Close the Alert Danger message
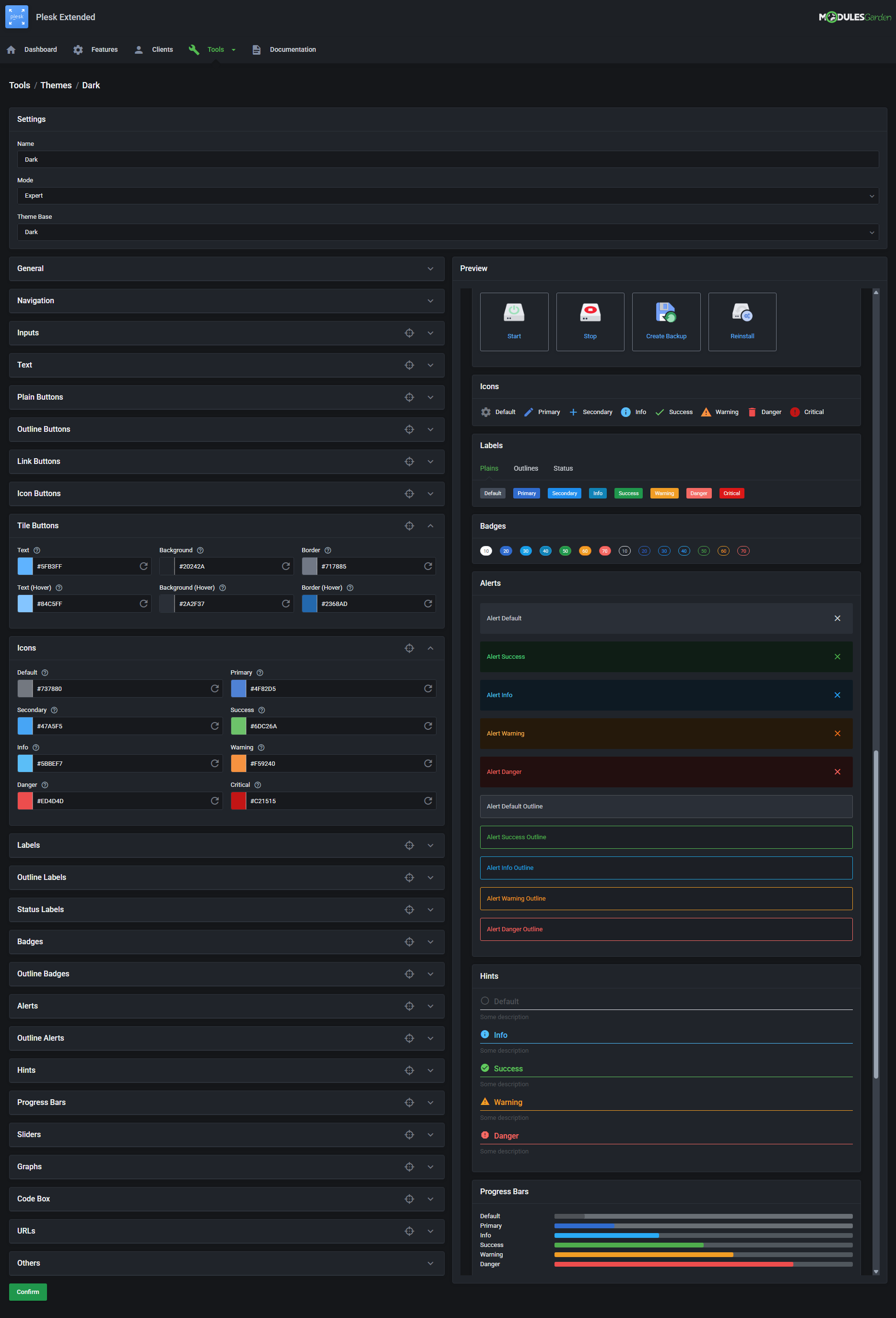 [x=837, y=772]
